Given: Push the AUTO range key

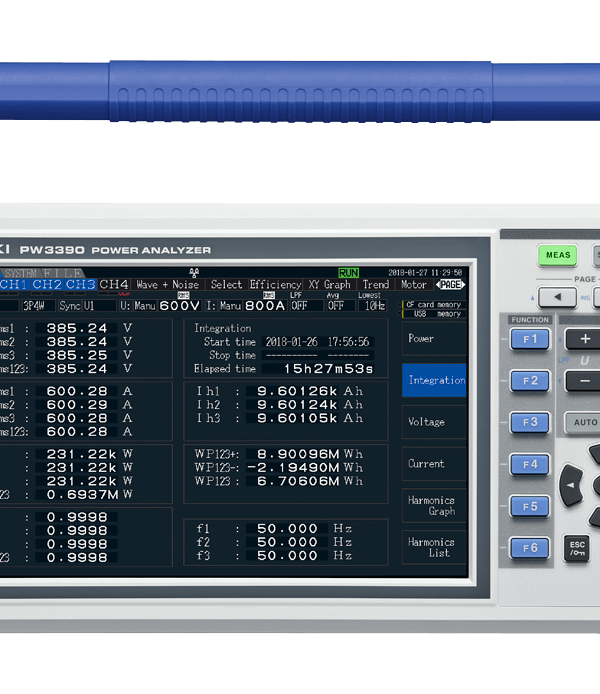Looking at the screenshot, I should pos(583,423).
